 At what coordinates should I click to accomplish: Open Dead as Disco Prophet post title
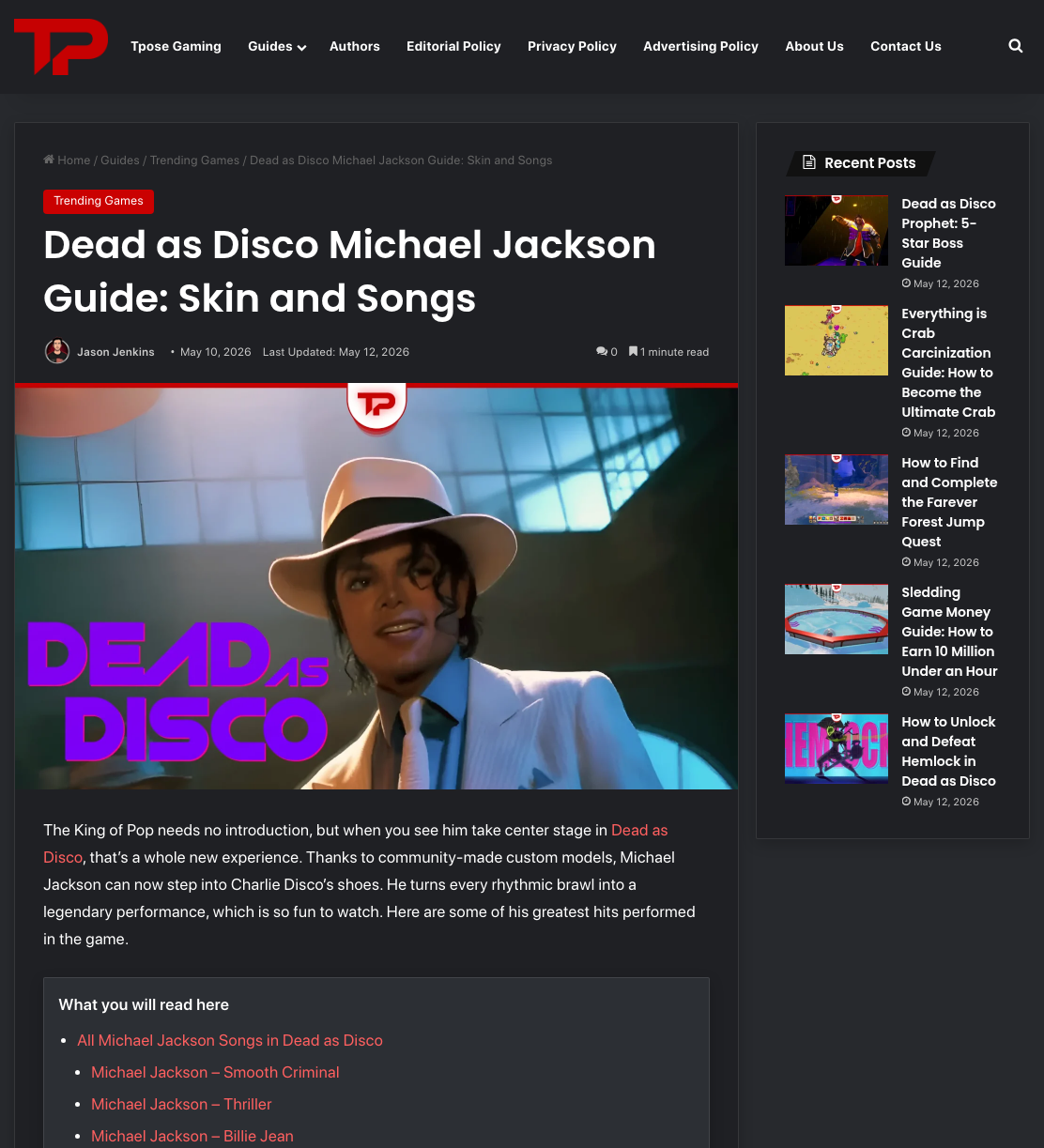[x=948, y=233]
